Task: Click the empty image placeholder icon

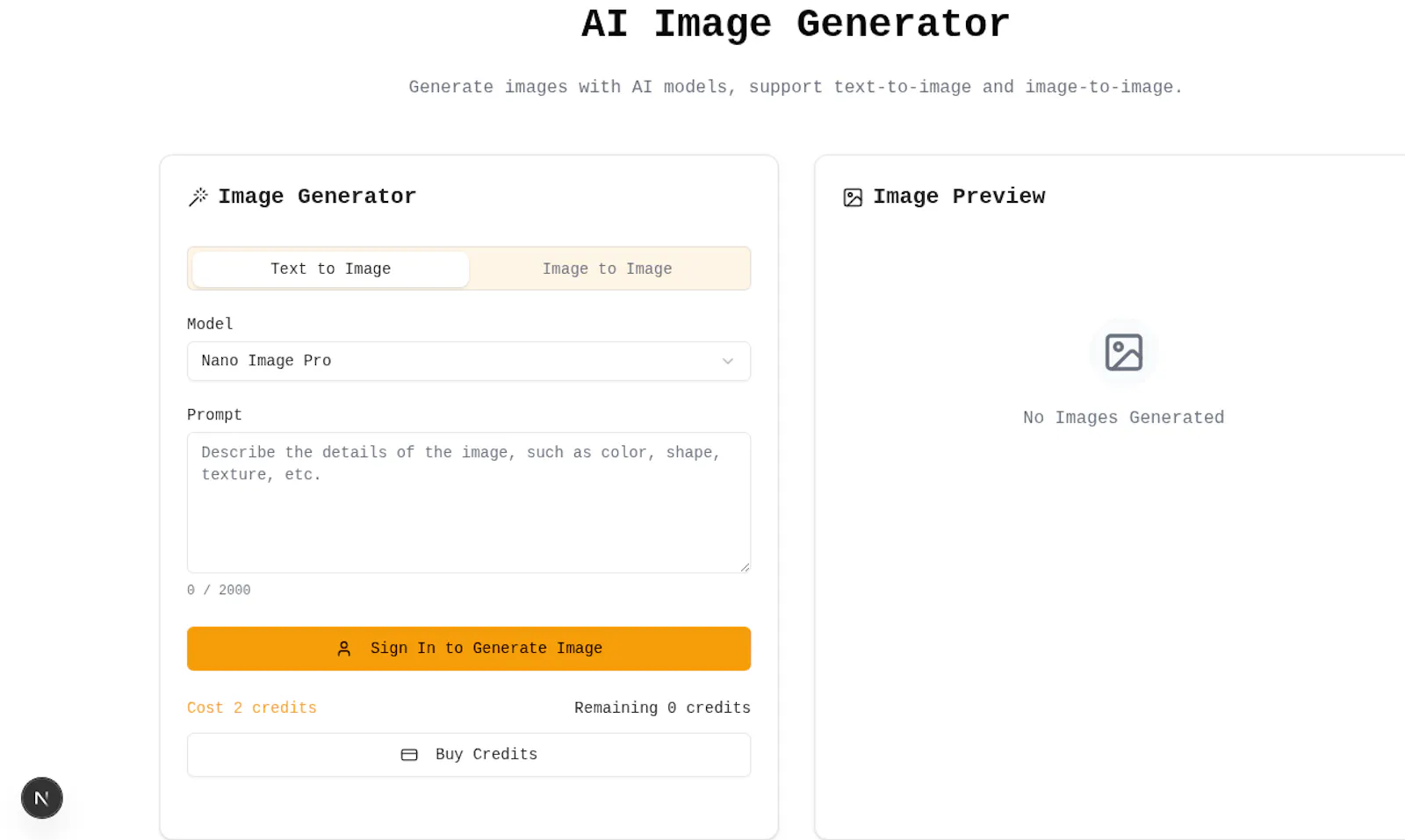Action: (1123, 352)
